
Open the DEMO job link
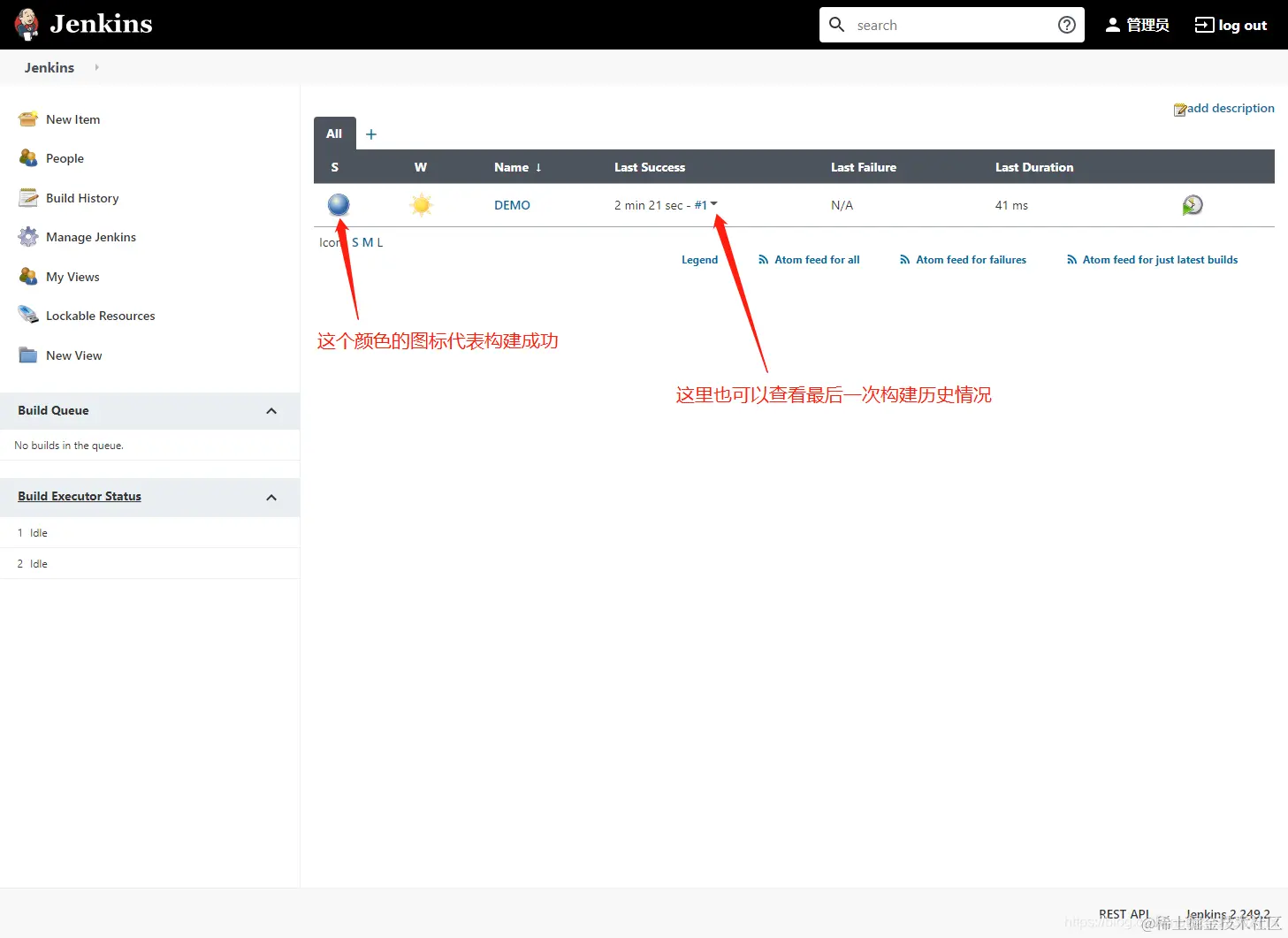click(512, 205)
